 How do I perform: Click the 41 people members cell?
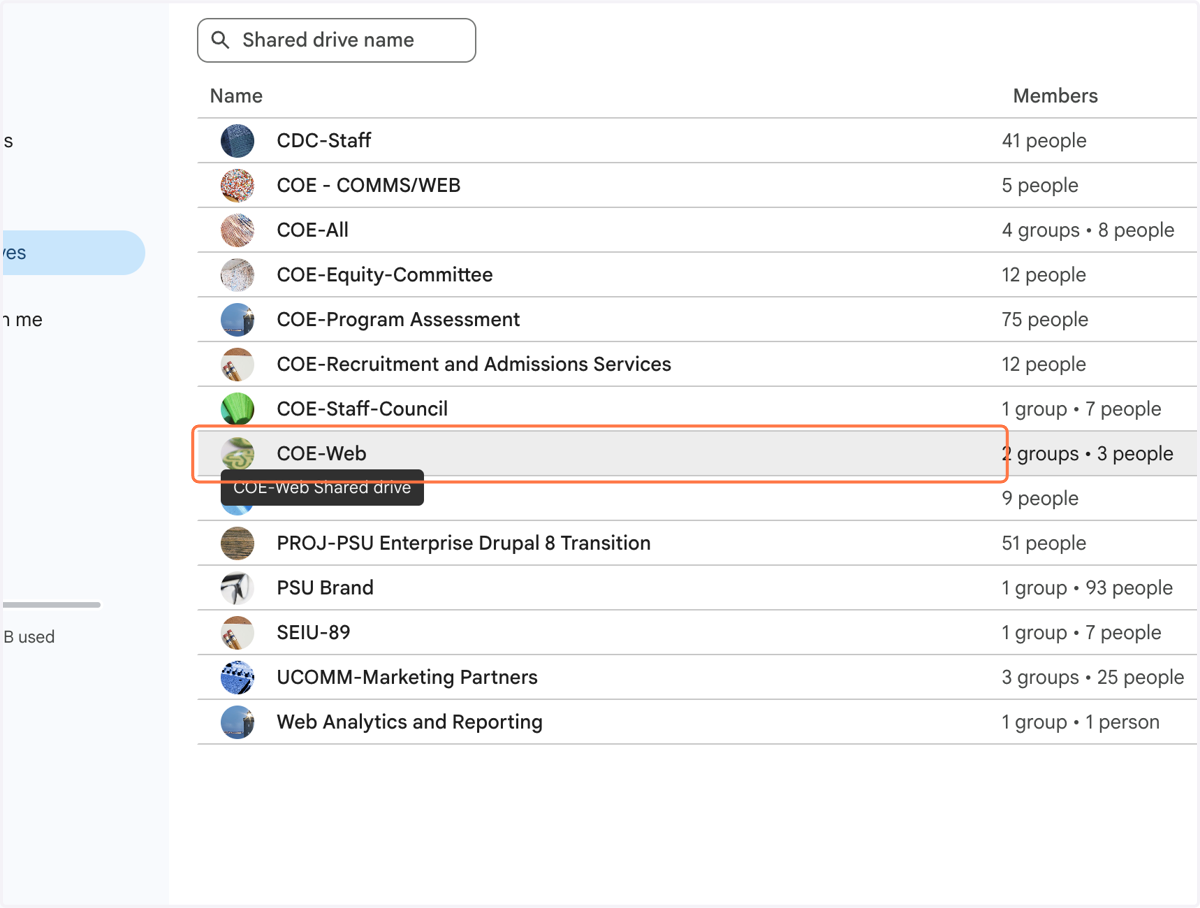(x=1044, y=141)
